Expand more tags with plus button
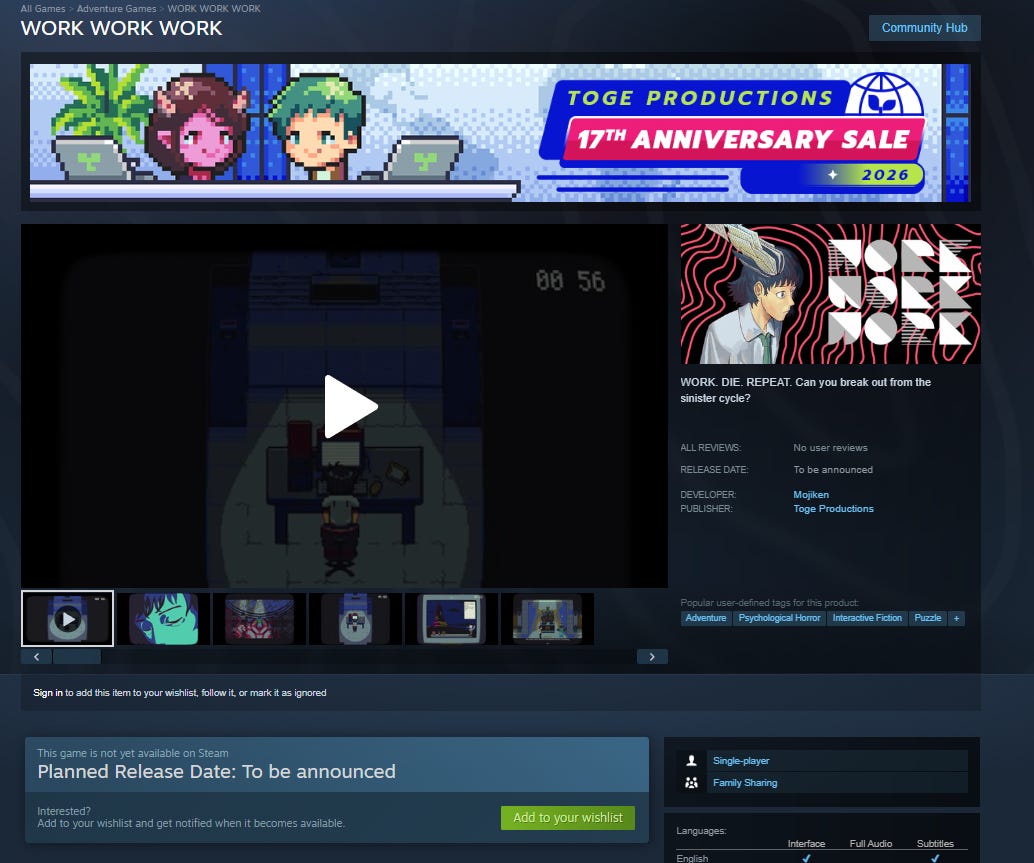 click(956, 618)
